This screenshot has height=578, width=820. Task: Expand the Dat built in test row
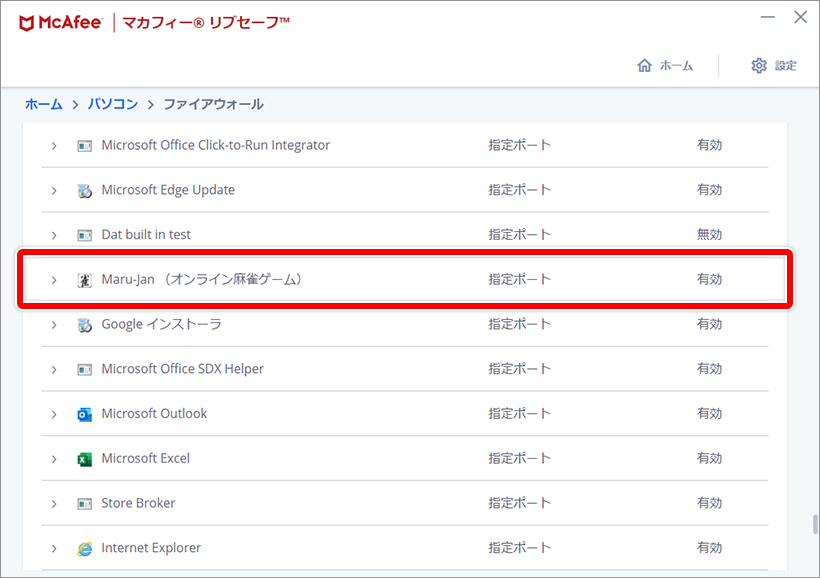tap(54, 235)
